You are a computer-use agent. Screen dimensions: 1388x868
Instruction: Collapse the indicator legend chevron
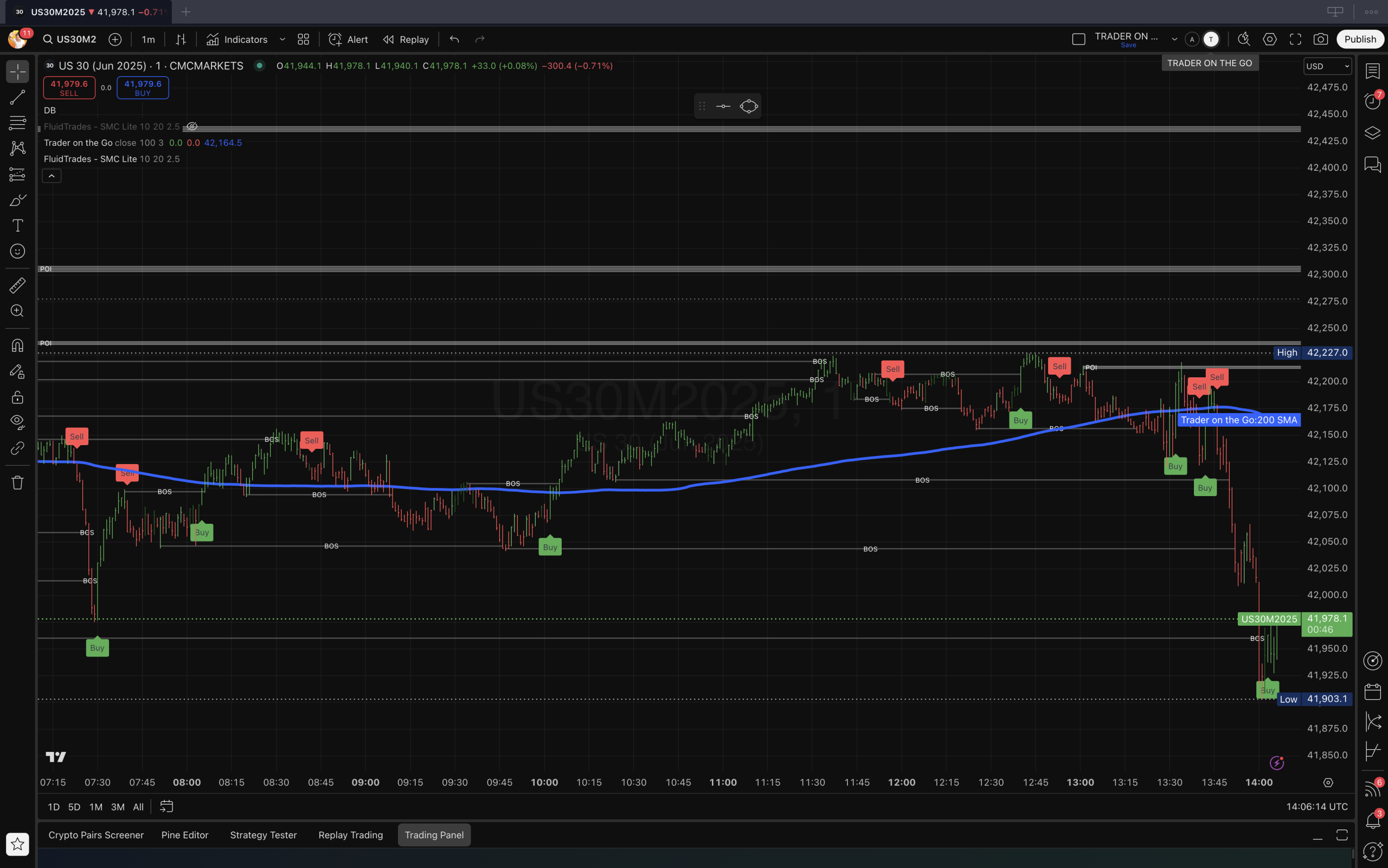point(52,176)
